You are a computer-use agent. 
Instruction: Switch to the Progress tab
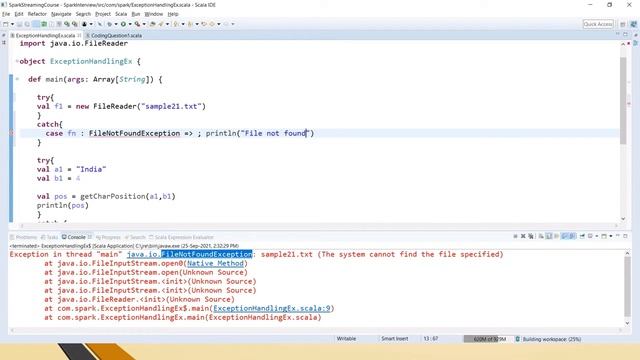(108, 237)
